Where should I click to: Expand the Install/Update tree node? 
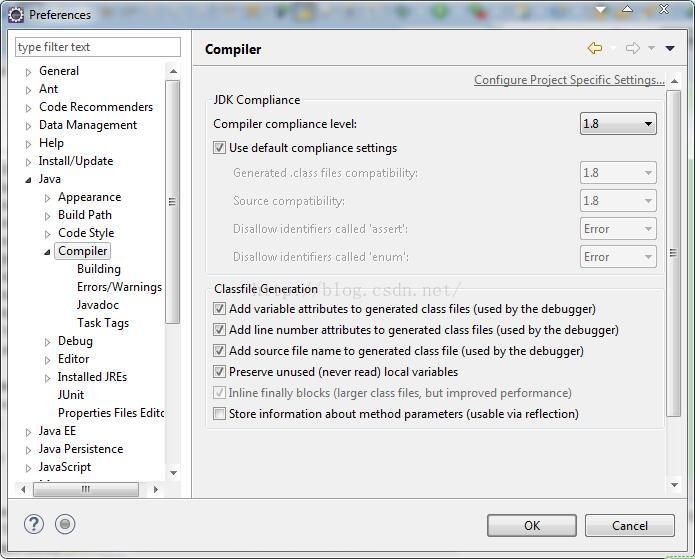pos(28,162)
